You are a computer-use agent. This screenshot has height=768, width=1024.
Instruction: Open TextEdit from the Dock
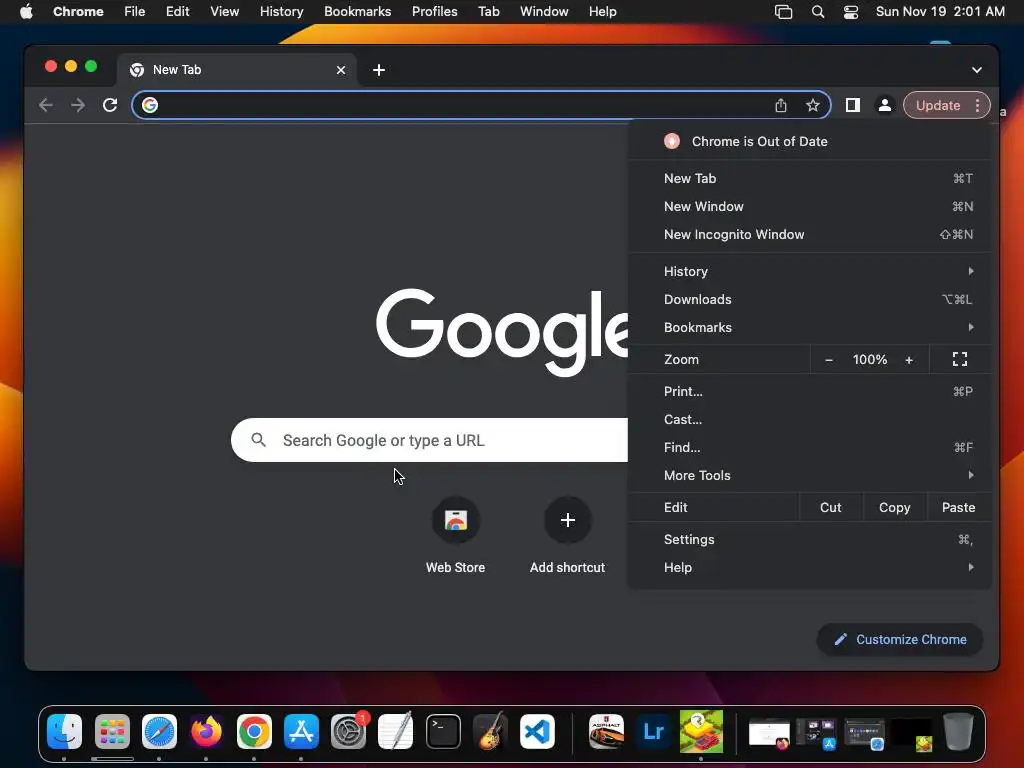click(396, 731)
